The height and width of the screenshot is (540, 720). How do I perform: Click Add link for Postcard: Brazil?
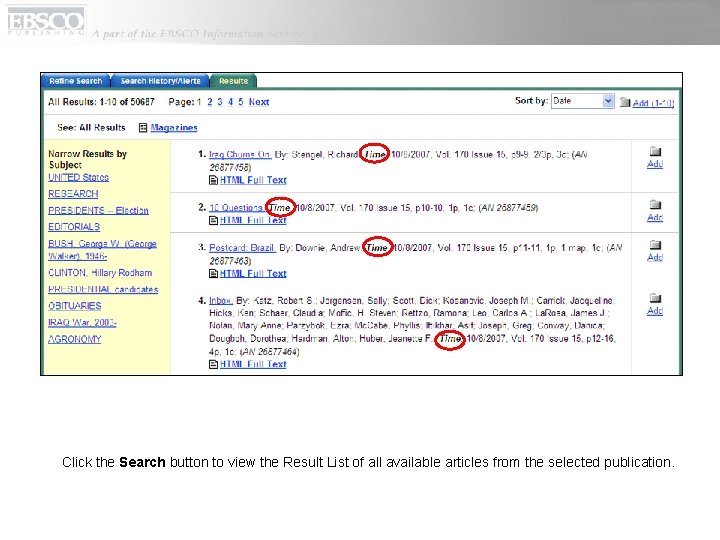tap(655, 257)
